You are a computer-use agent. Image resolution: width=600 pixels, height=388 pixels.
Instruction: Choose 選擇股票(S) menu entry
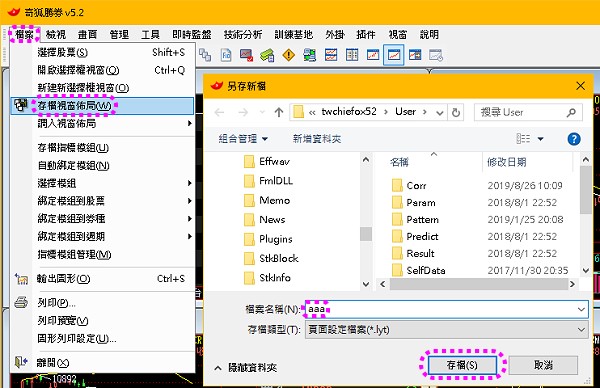tap(103, 52)
